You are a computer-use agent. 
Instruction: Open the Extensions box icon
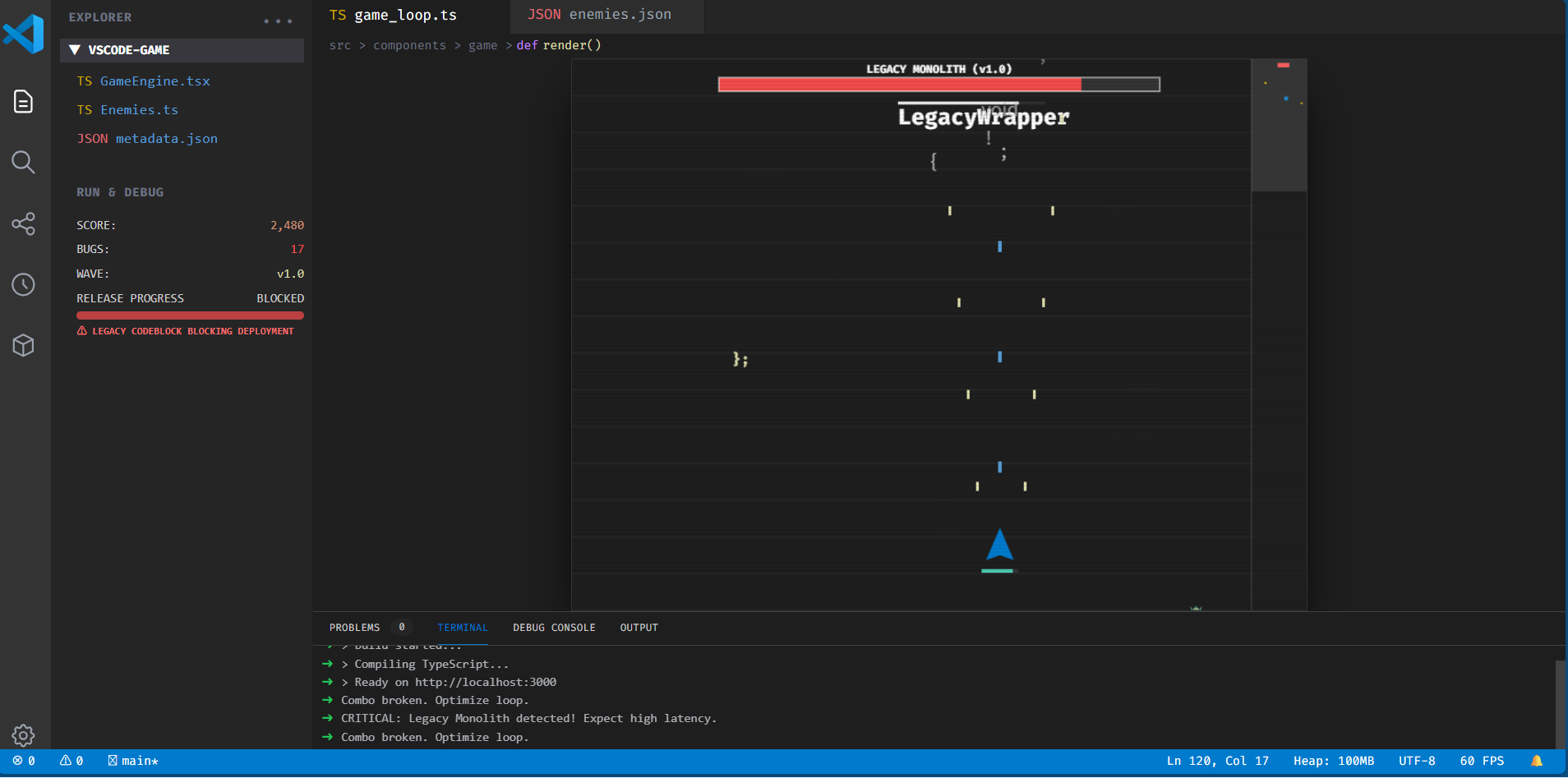click(23, 345)
